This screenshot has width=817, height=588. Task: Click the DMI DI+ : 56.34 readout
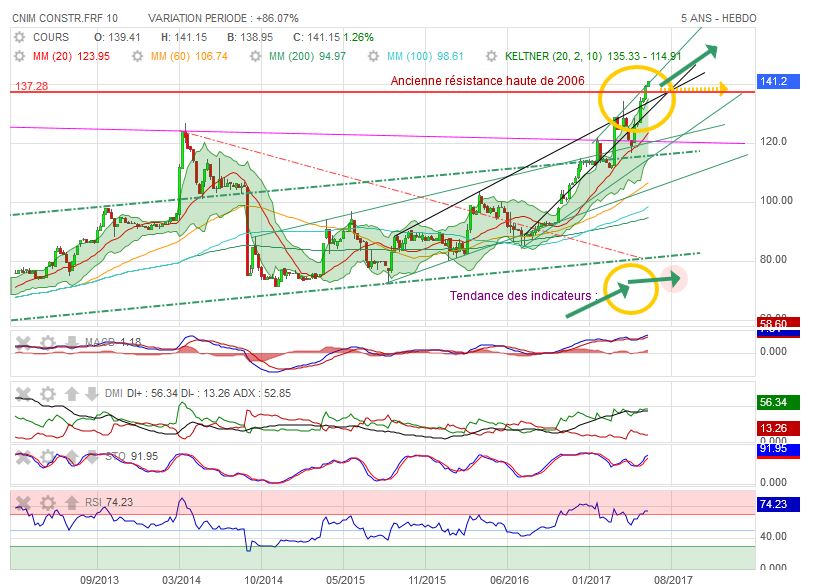pyautogui.click(x=141, y=394)
